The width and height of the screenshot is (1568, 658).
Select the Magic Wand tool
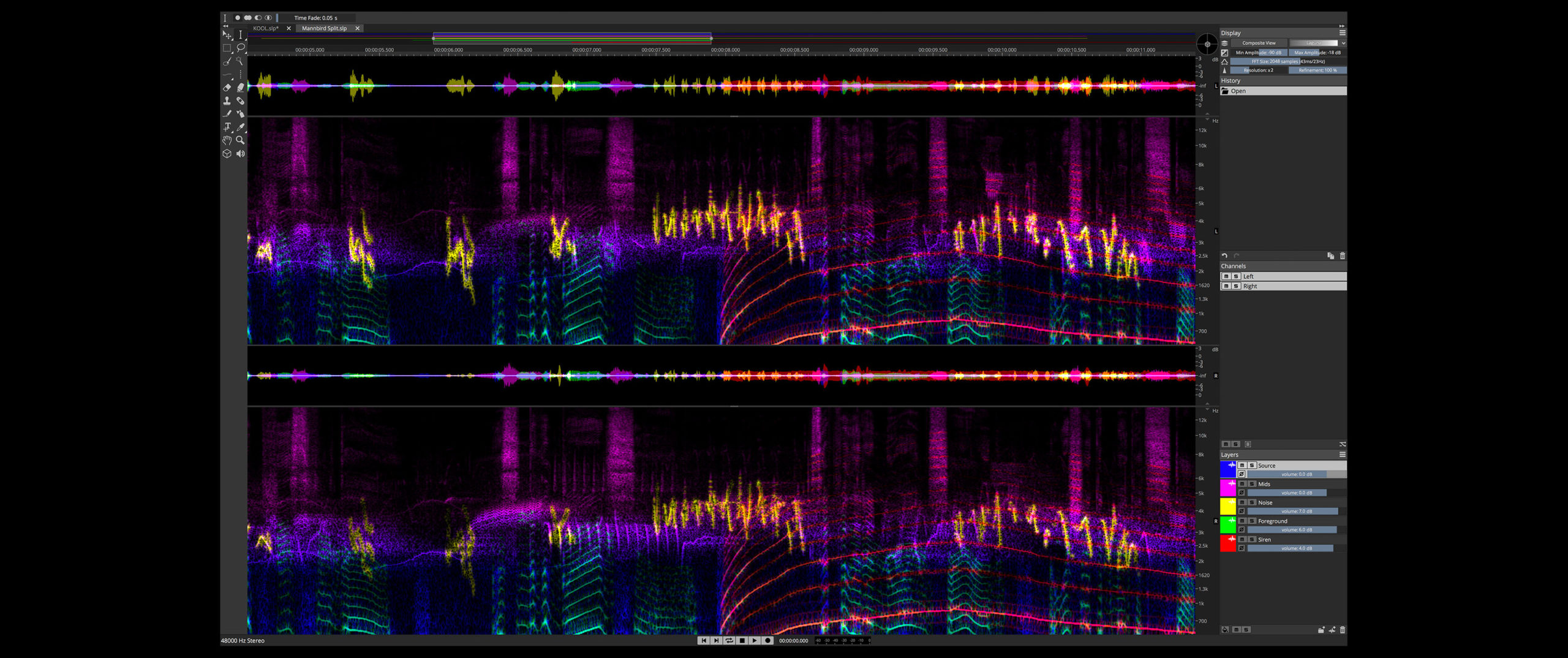coord(241,61)
